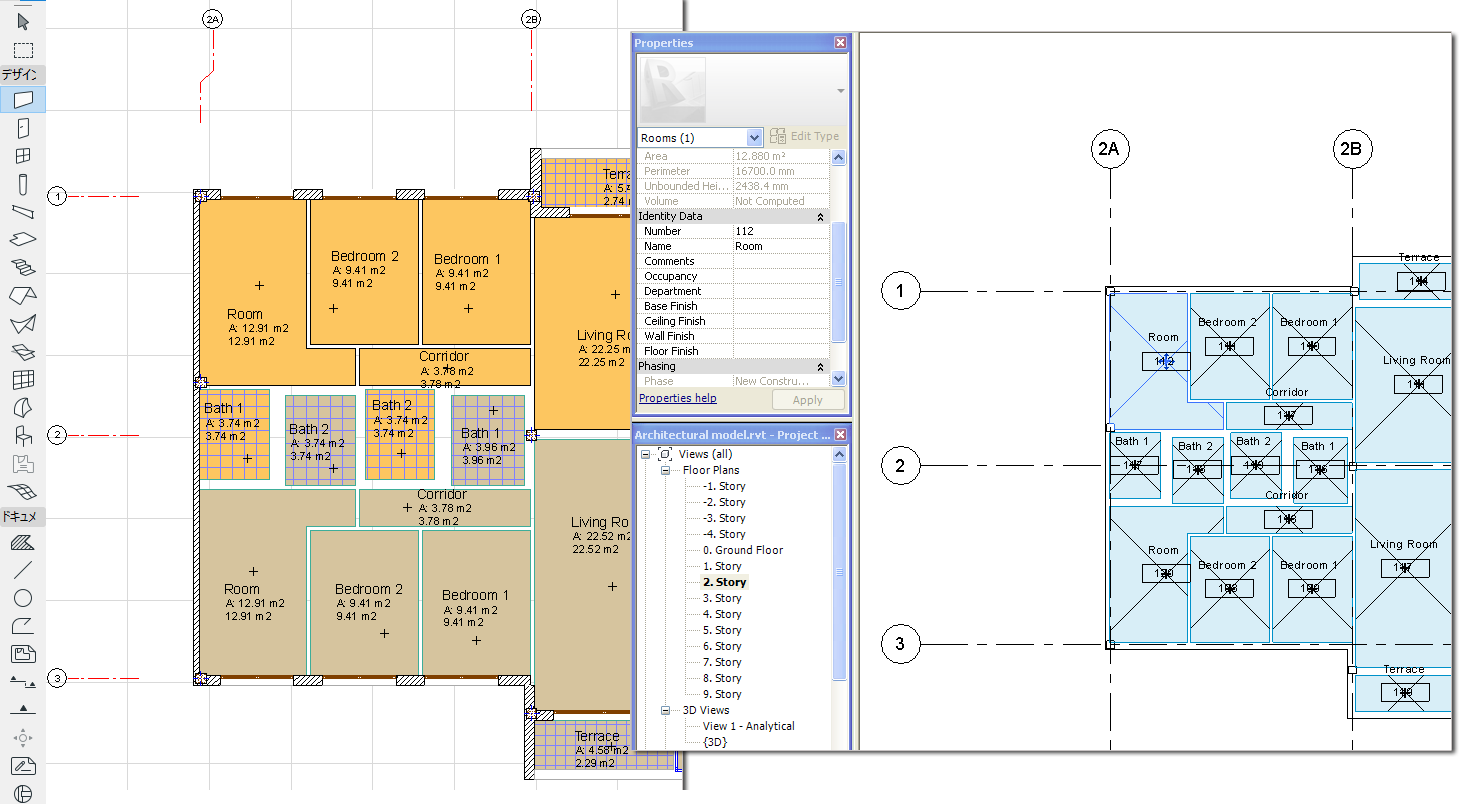The width and height of the screenshot is (1462, 804).
Task: Click the Project Browser scrollbar up arrow
Action: click(x=839, y=454)
